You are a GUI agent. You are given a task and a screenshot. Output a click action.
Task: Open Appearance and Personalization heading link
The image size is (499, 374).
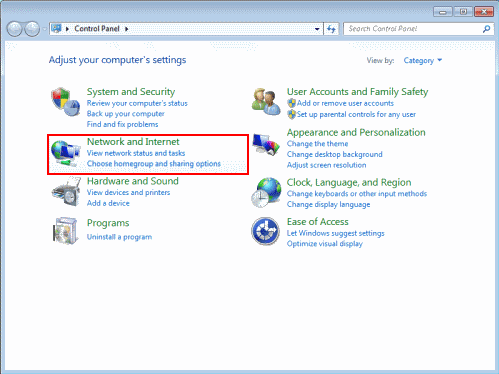(x=356, y=132)
